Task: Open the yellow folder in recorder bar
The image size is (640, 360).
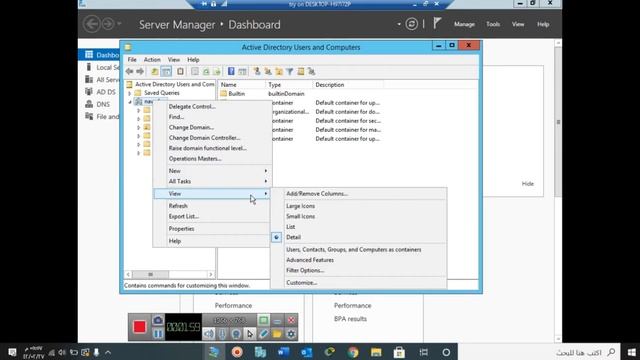Action: (x=277, y=334)
